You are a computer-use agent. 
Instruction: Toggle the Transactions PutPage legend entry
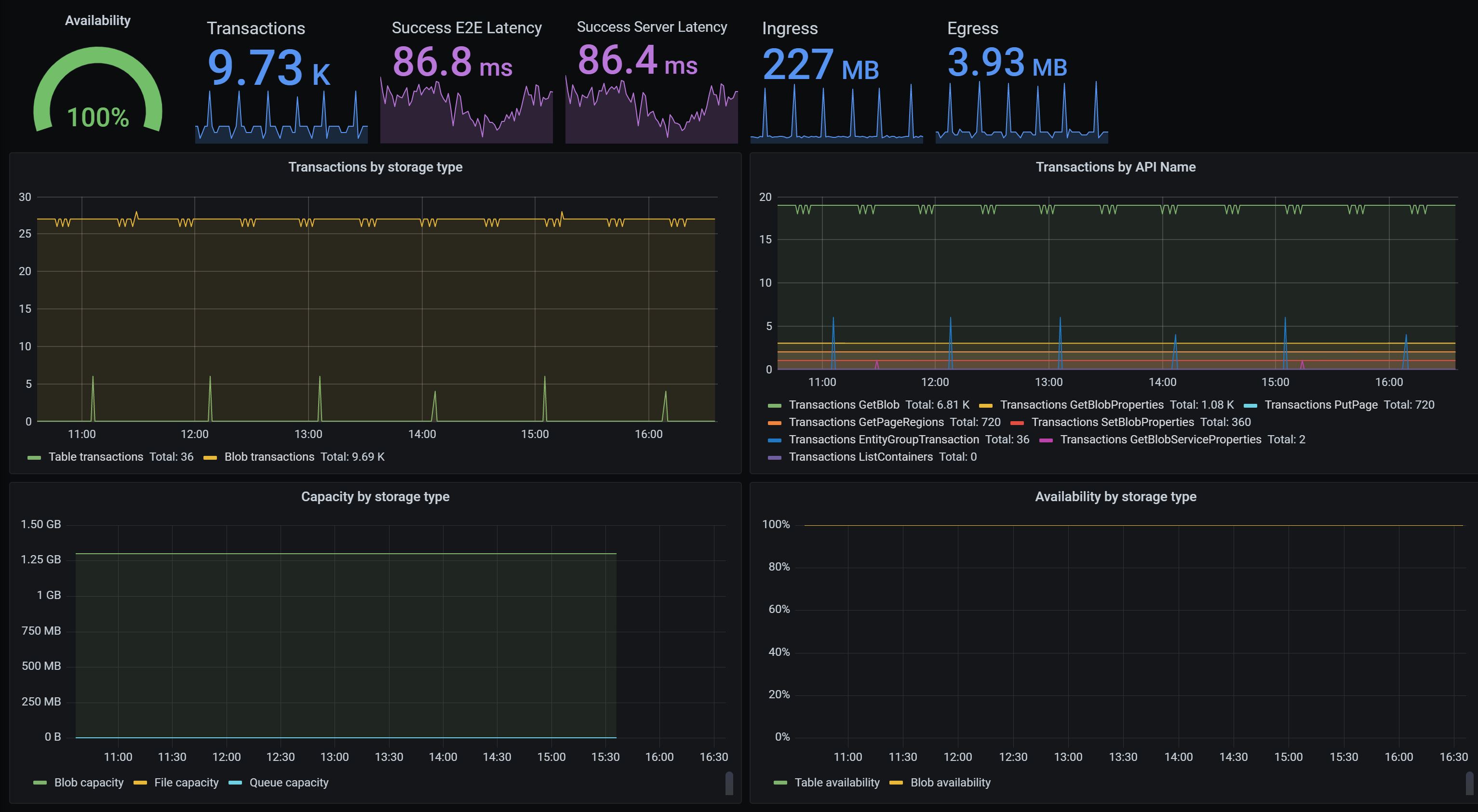coord(1321,405)
